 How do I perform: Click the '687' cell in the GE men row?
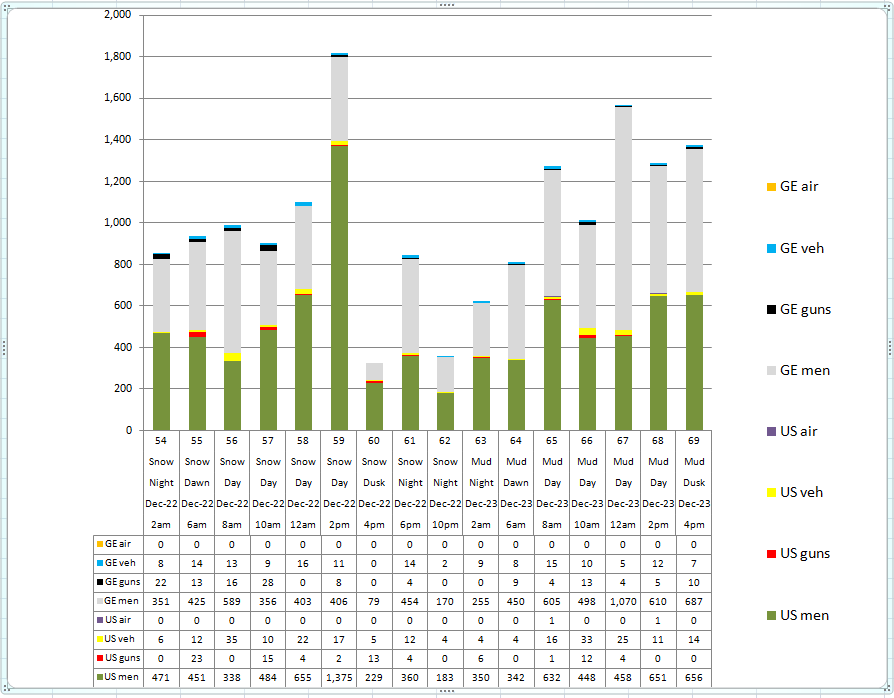[694, 602]
